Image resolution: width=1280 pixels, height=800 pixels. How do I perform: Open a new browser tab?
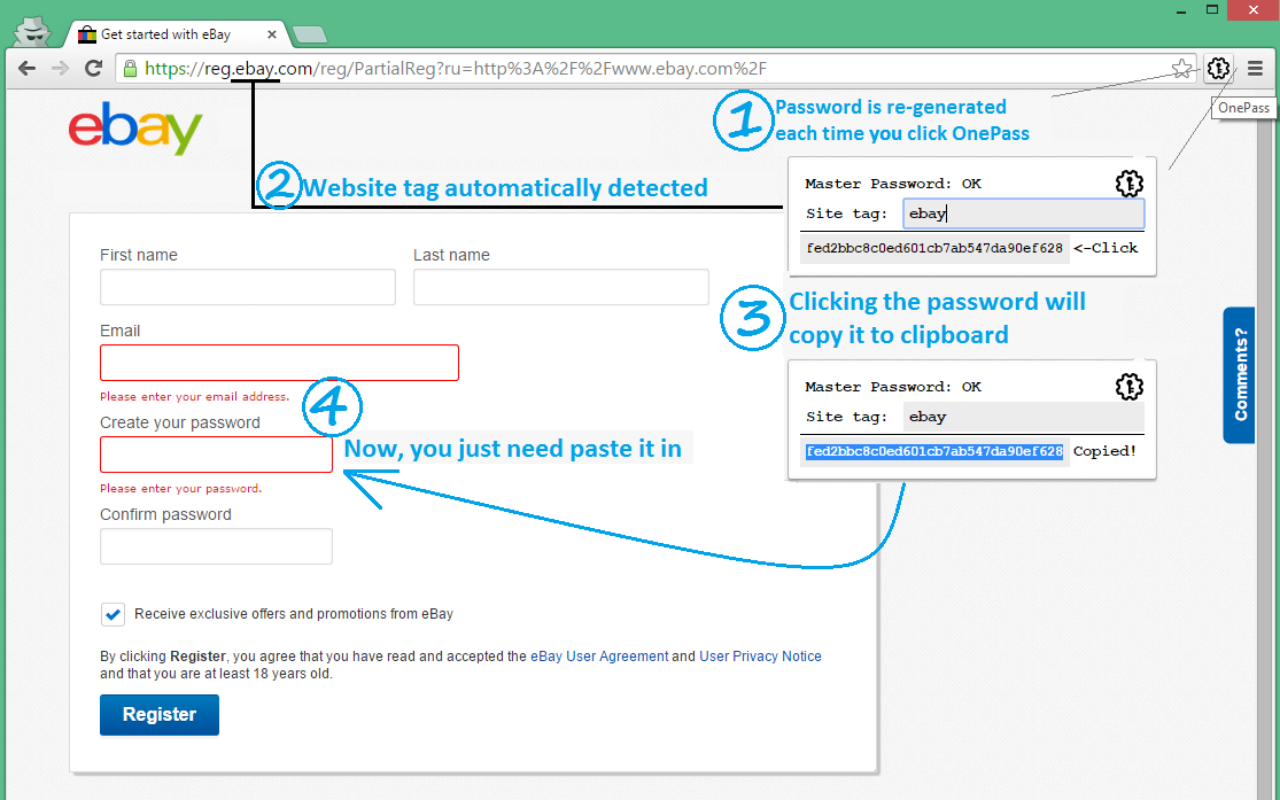pos(310,35)
